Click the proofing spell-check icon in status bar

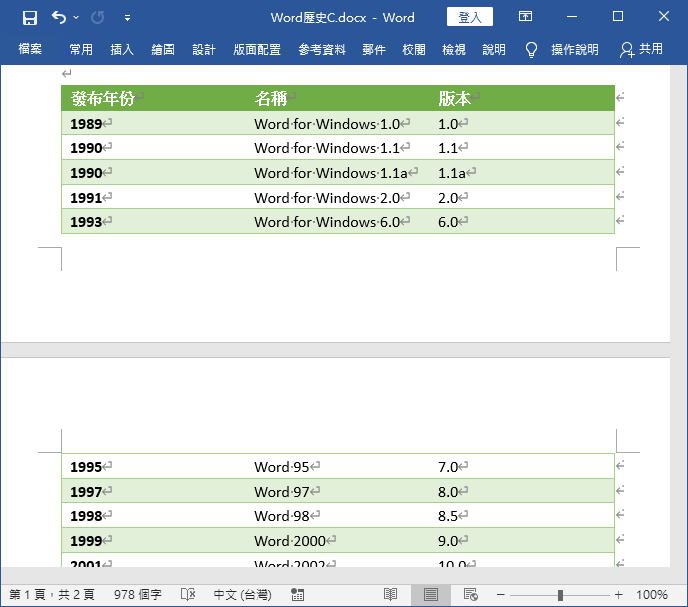[x=188, y=595]
